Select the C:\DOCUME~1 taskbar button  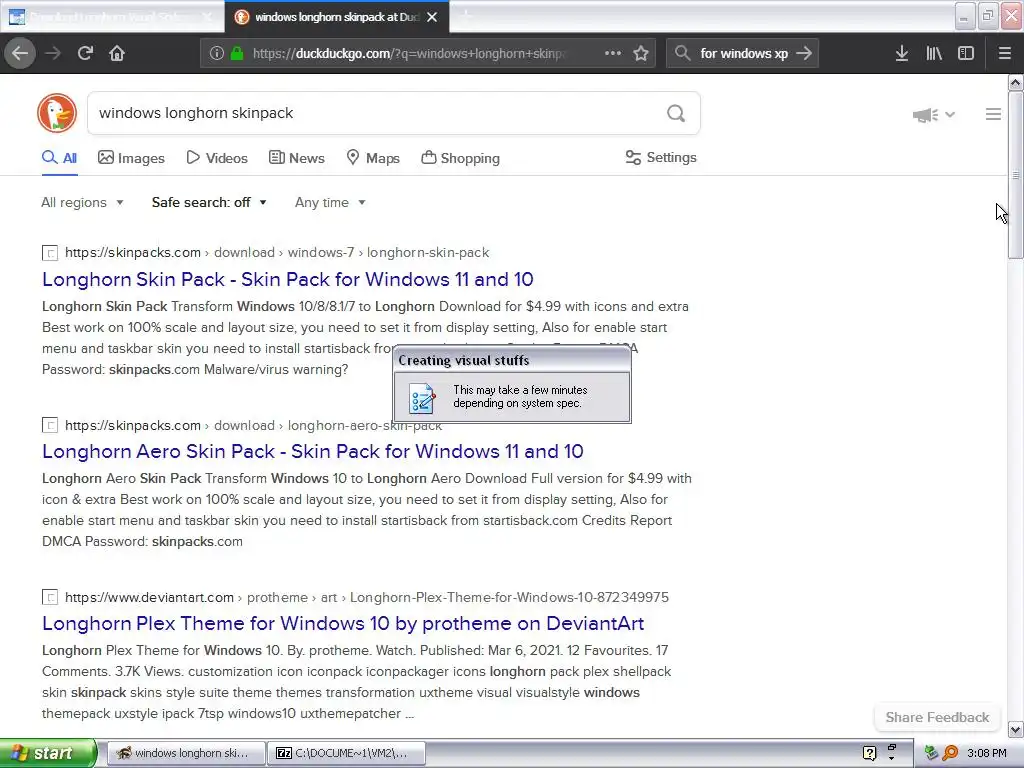[347, 753]
